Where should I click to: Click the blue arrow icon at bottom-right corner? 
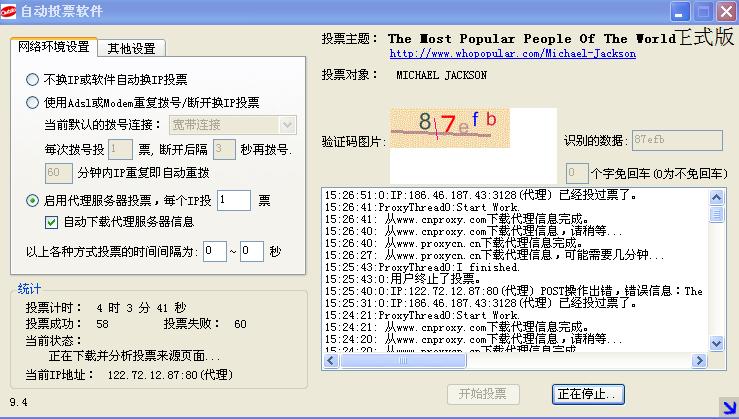pyautogui.click(x=727, y=407)
